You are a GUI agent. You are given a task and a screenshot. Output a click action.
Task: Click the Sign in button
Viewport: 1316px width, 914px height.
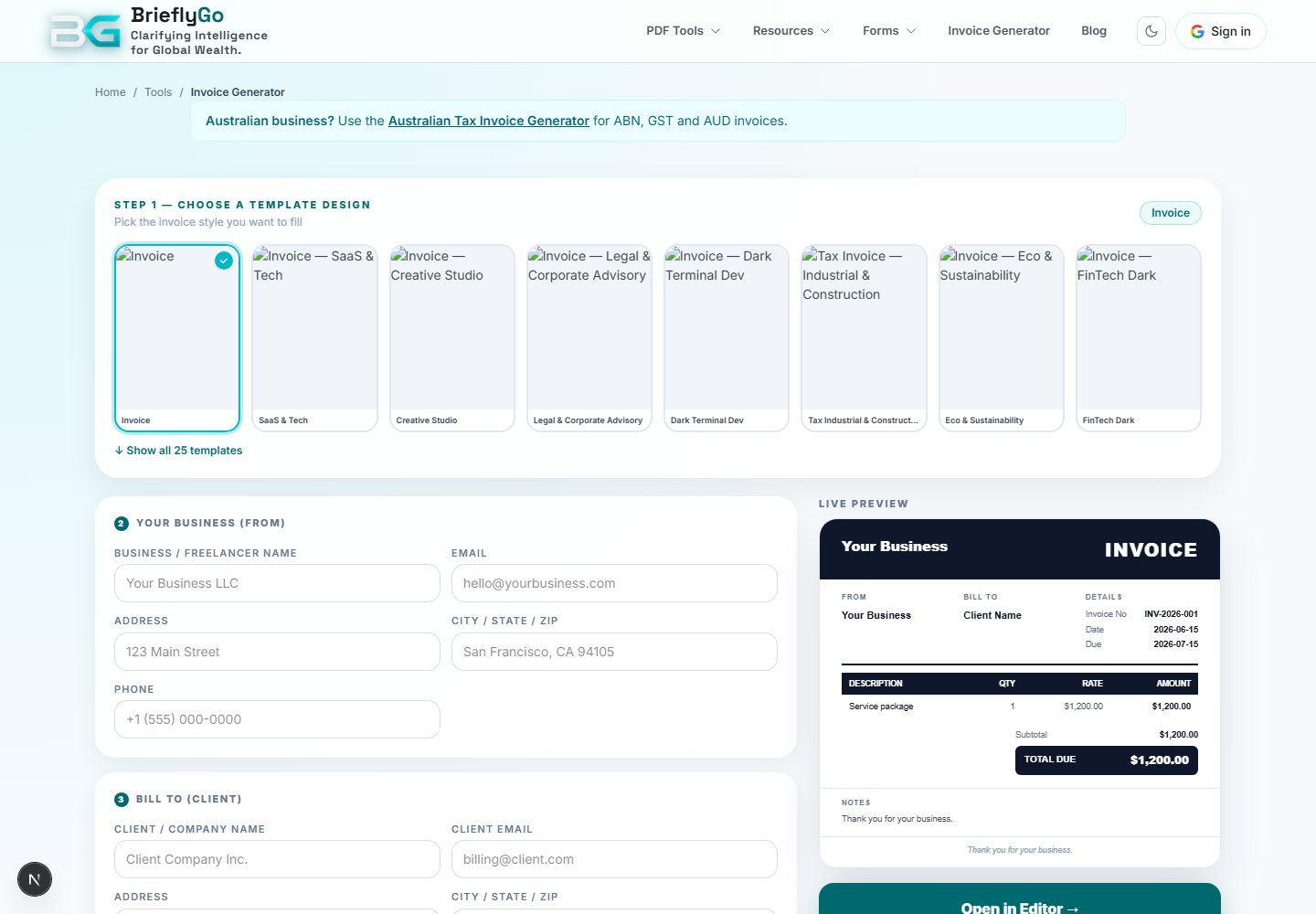[1221, 31]
